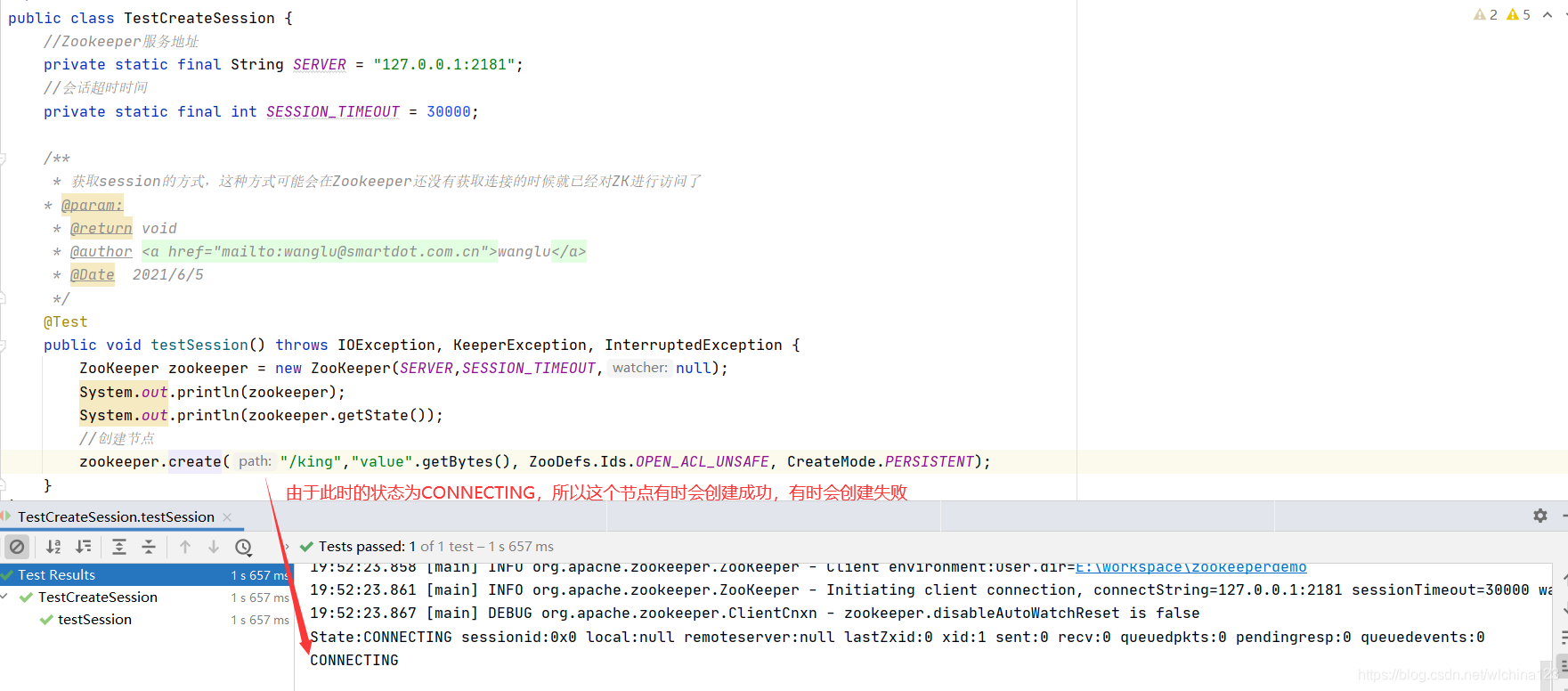The width and height of the screenshot is (1568, 691).
Task: Click InterruptedException in throws clause
Action: pos(694,345)
